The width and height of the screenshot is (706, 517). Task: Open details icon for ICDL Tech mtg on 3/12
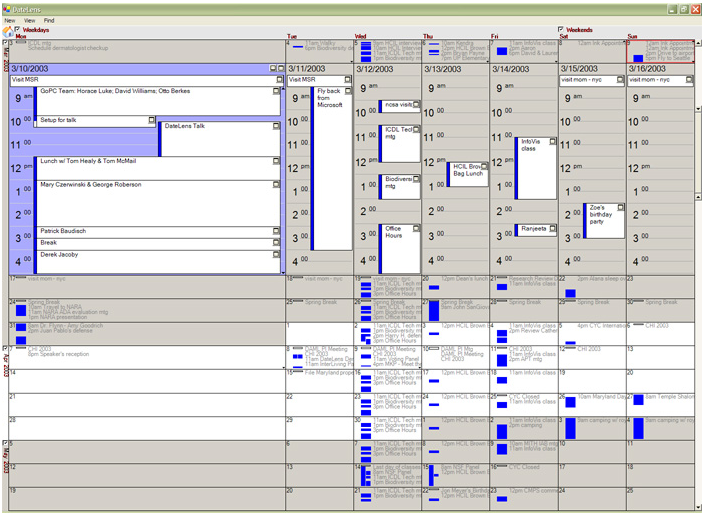pyautogui.click(x=416, y=130)
